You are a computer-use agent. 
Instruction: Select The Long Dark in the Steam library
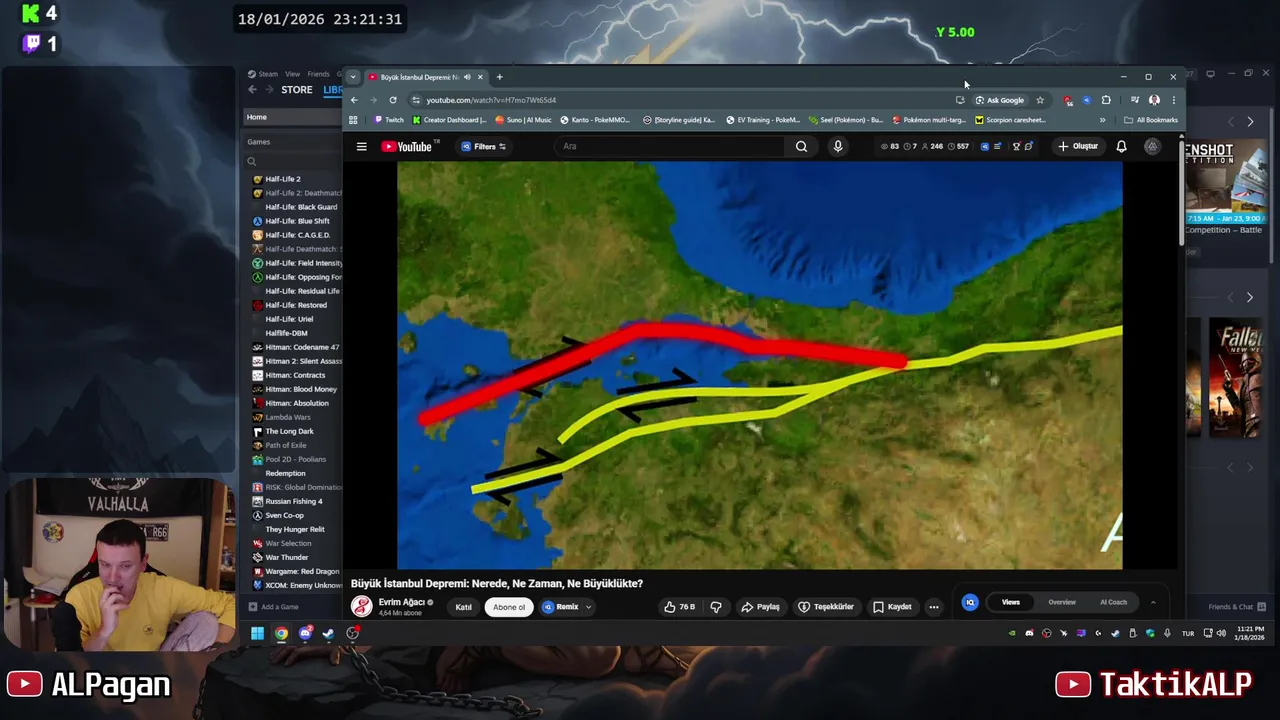(x=289, y=431)
